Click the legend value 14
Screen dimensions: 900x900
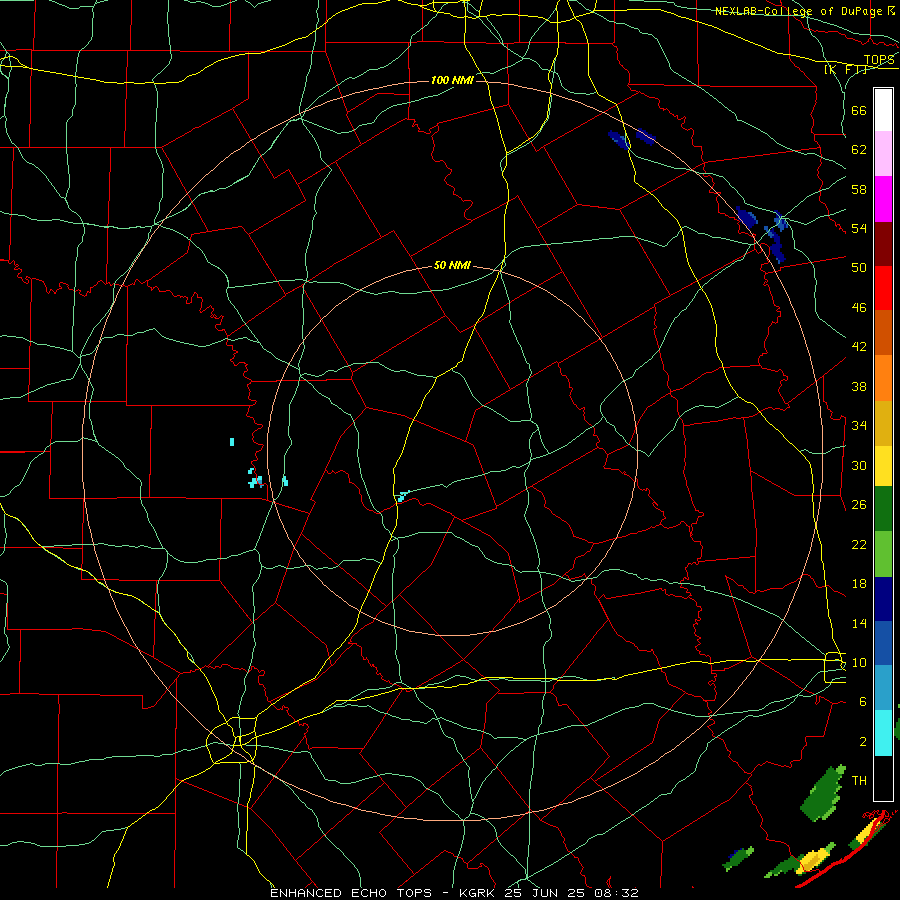click(x=859, y=623)
